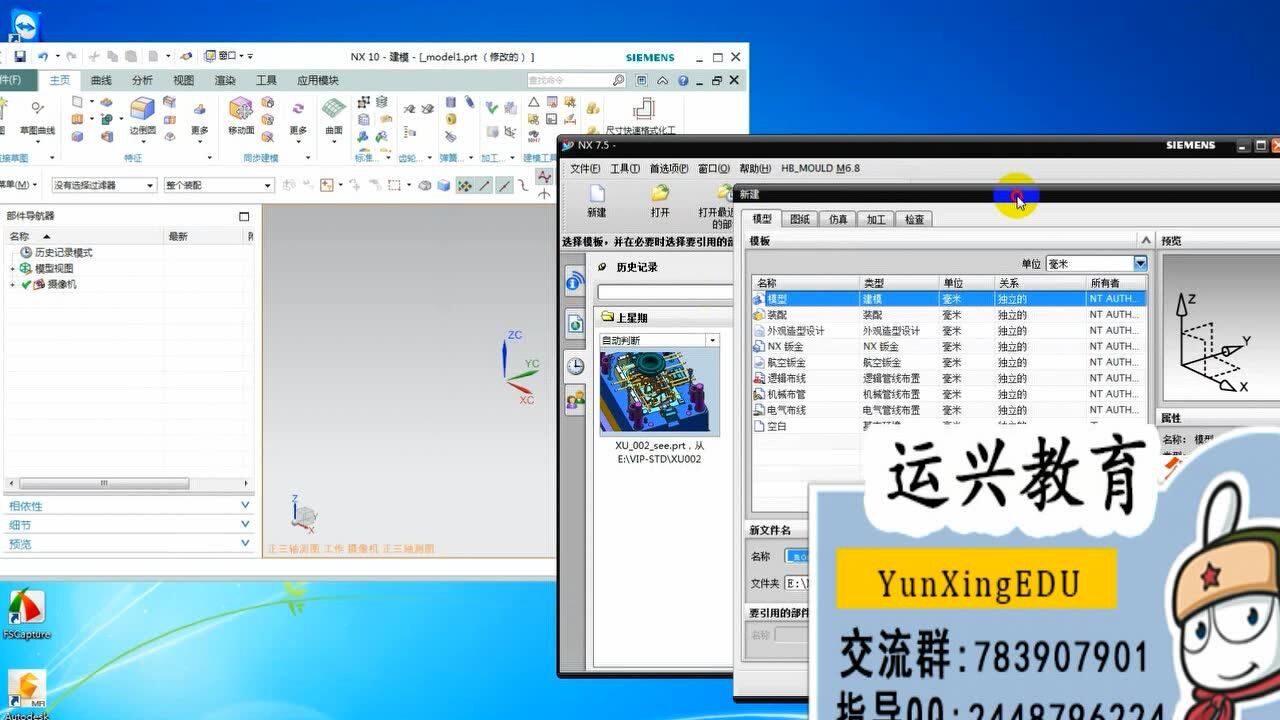Open the 单位 毫米 units dropdown
The width and height of the screenshot is (1280, 720).
click(x=1096, y=263)
